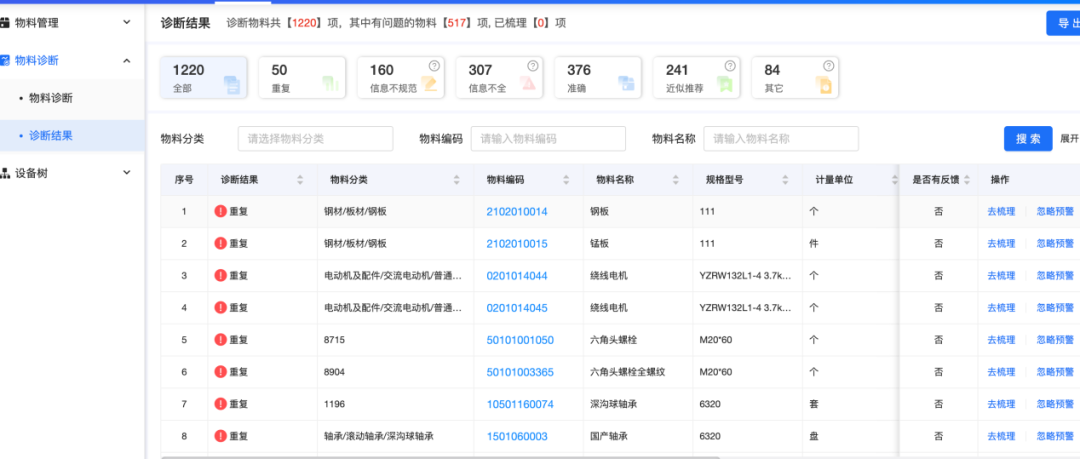Open material code 1501060003 link

pyautogui.click(x=517, y=436)
